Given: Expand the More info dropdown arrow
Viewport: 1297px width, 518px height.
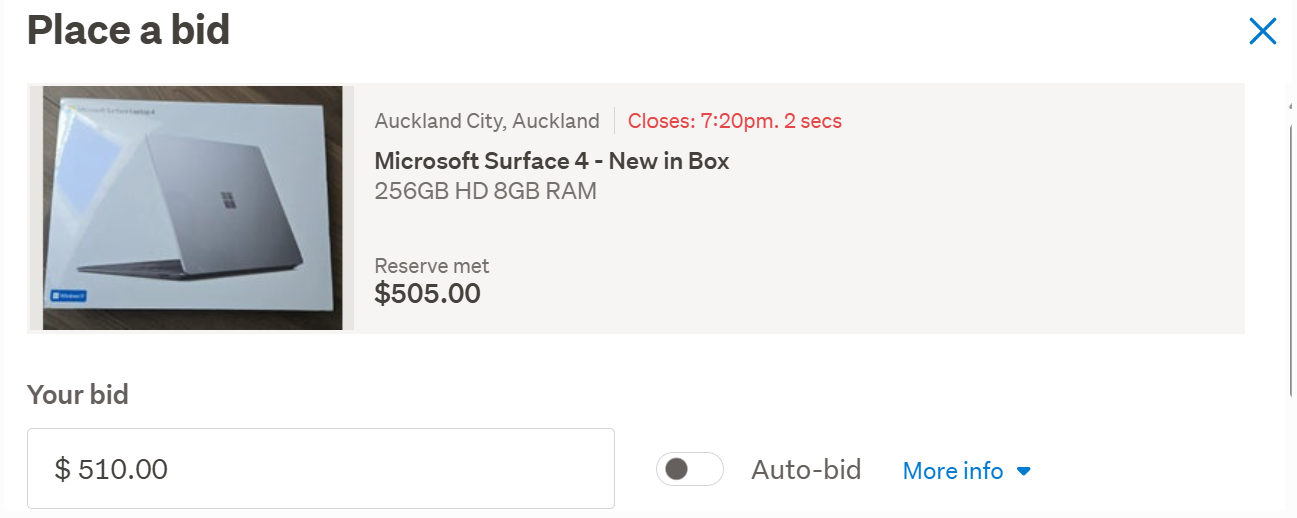Looking at the screenshot, I should (1023, 471).
